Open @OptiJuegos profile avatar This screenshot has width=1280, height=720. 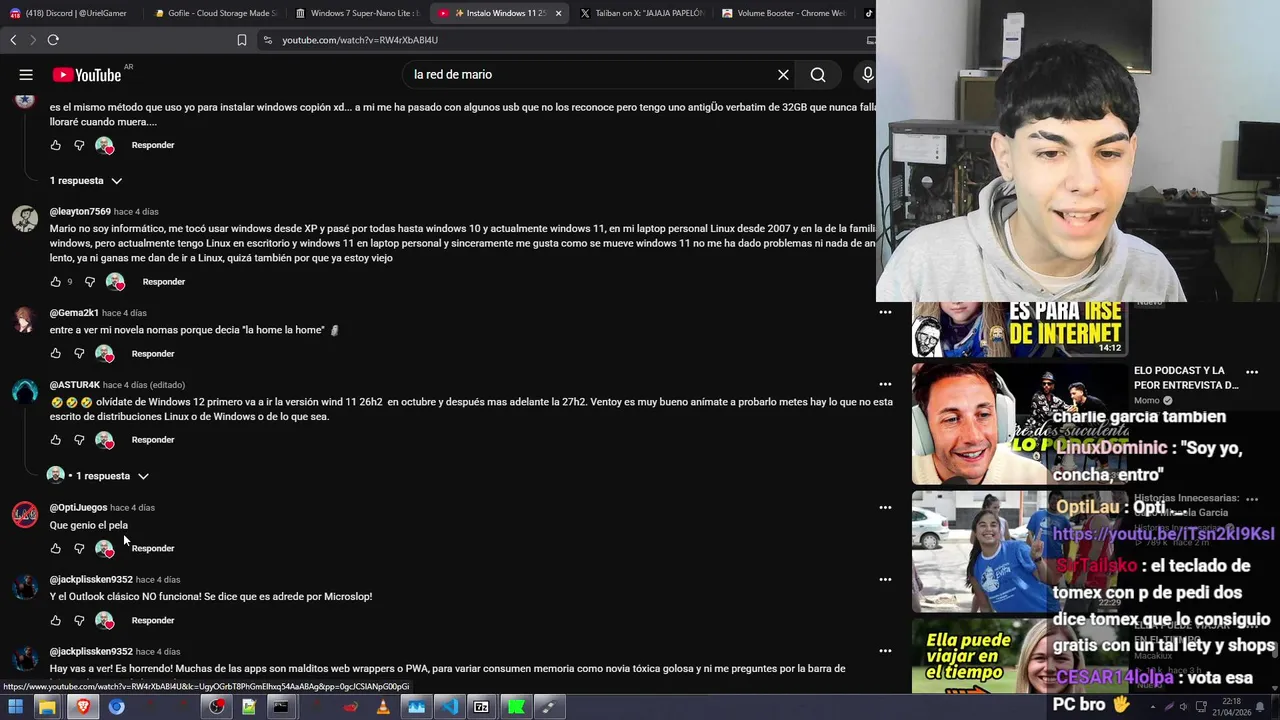25,515
